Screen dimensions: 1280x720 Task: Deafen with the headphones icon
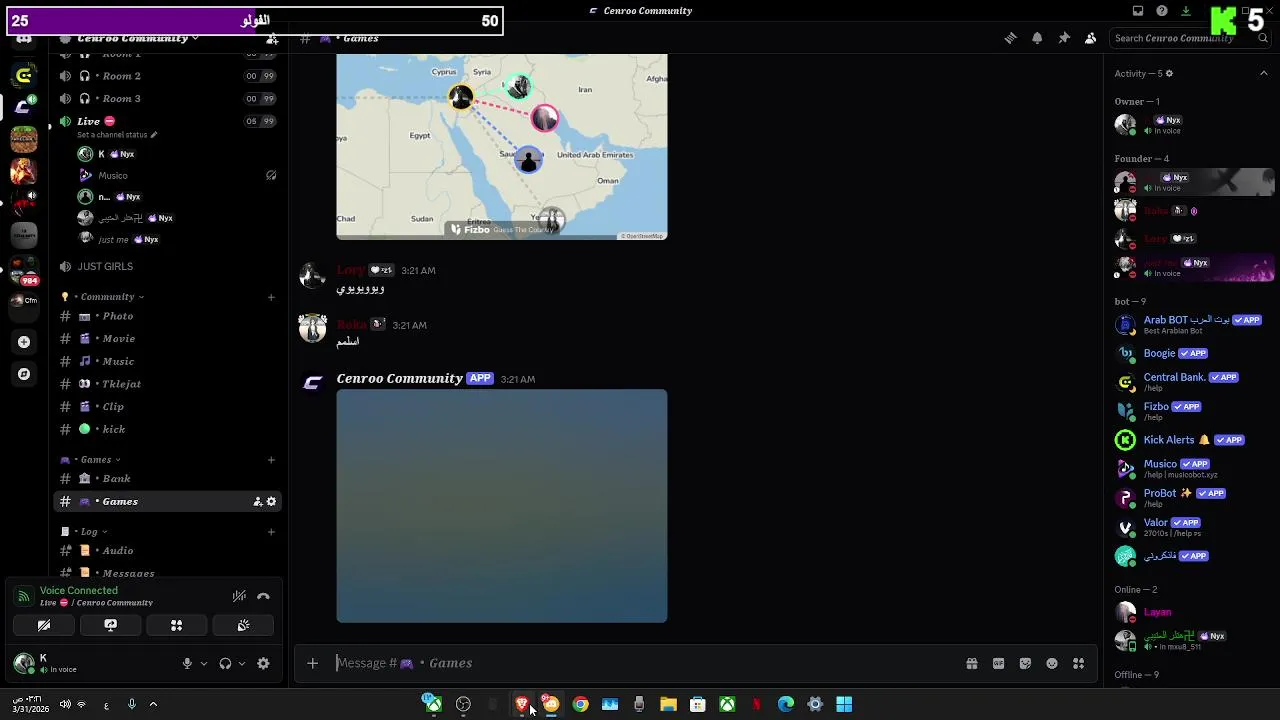tap(225, 663)
